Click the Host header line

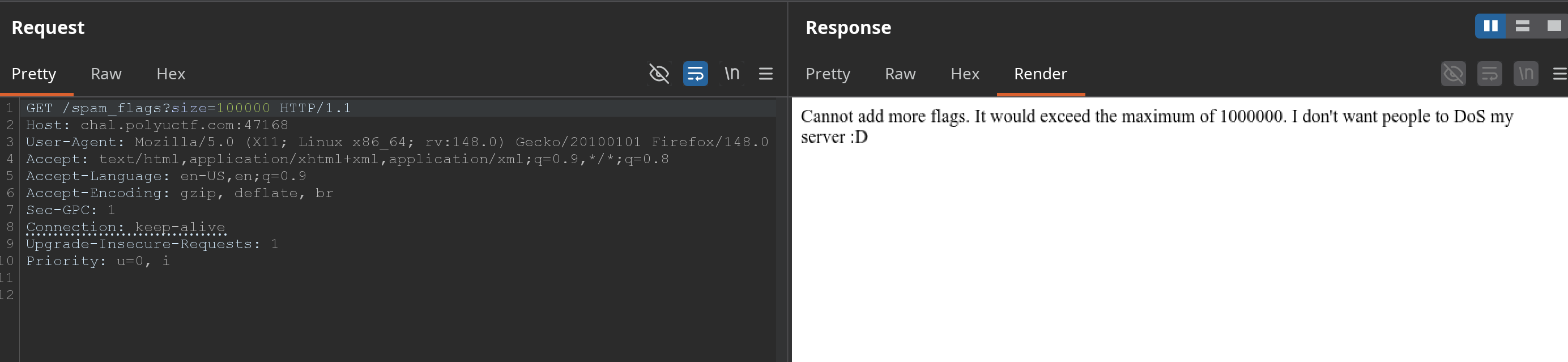(157, 125)
